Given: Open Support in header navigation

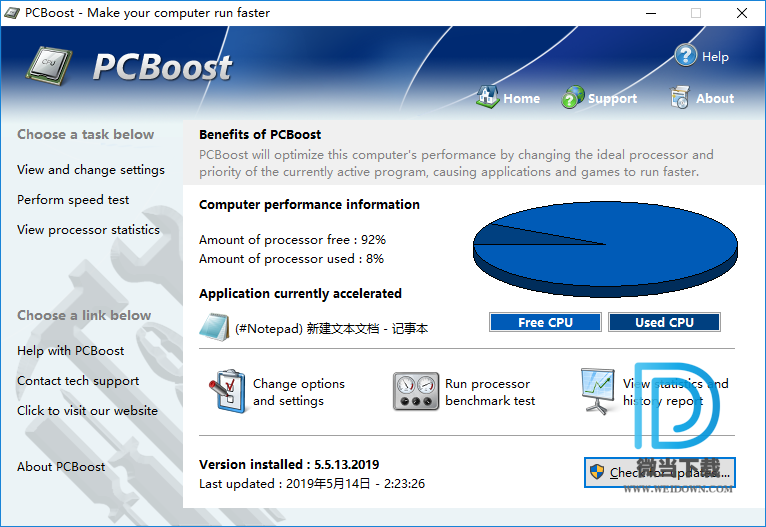Looking at the screenshot, I should (612, 99).
